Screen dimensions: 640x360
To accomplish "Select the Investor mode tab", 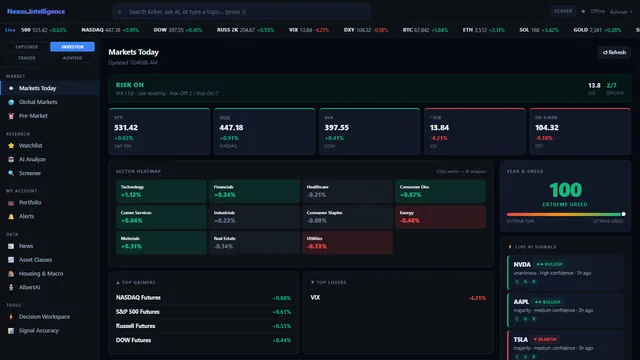I will 72,47.
